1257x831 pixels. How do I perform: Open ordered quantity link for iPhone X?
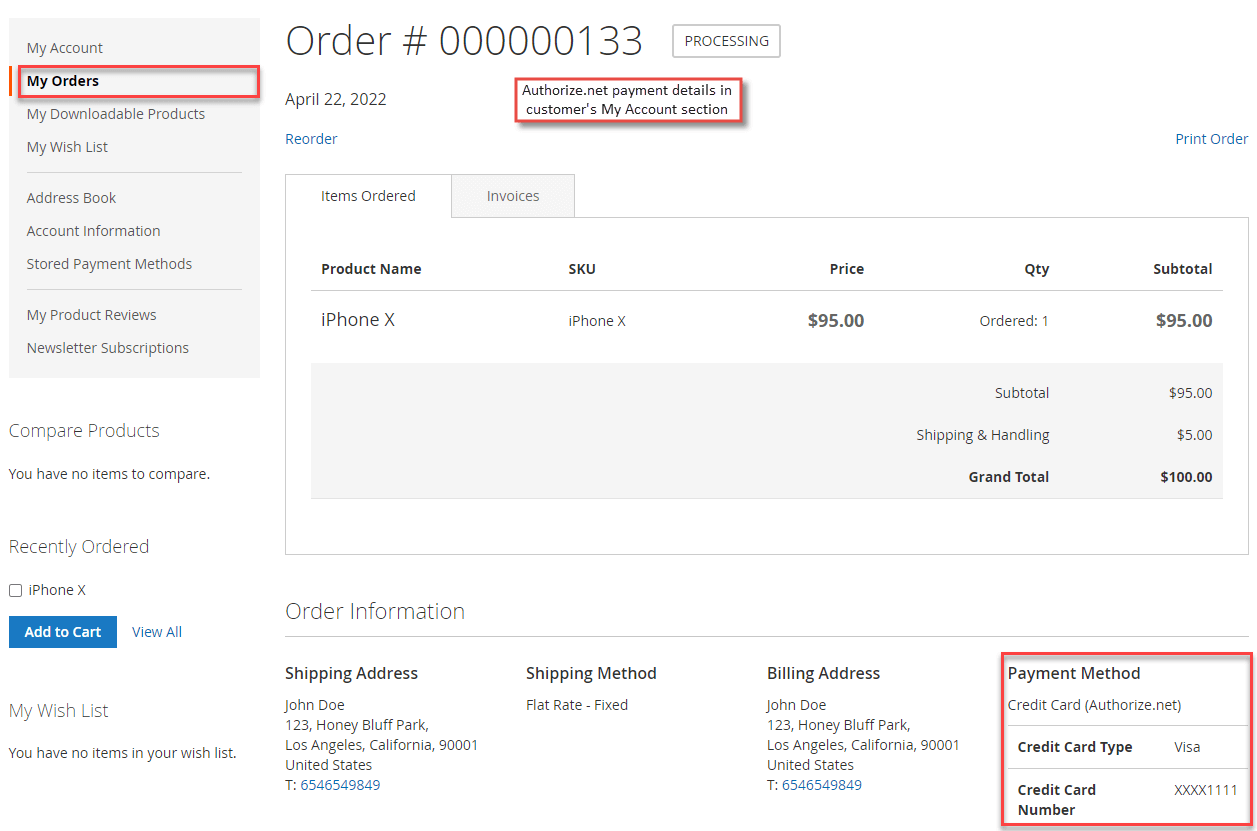point(1045,319)
